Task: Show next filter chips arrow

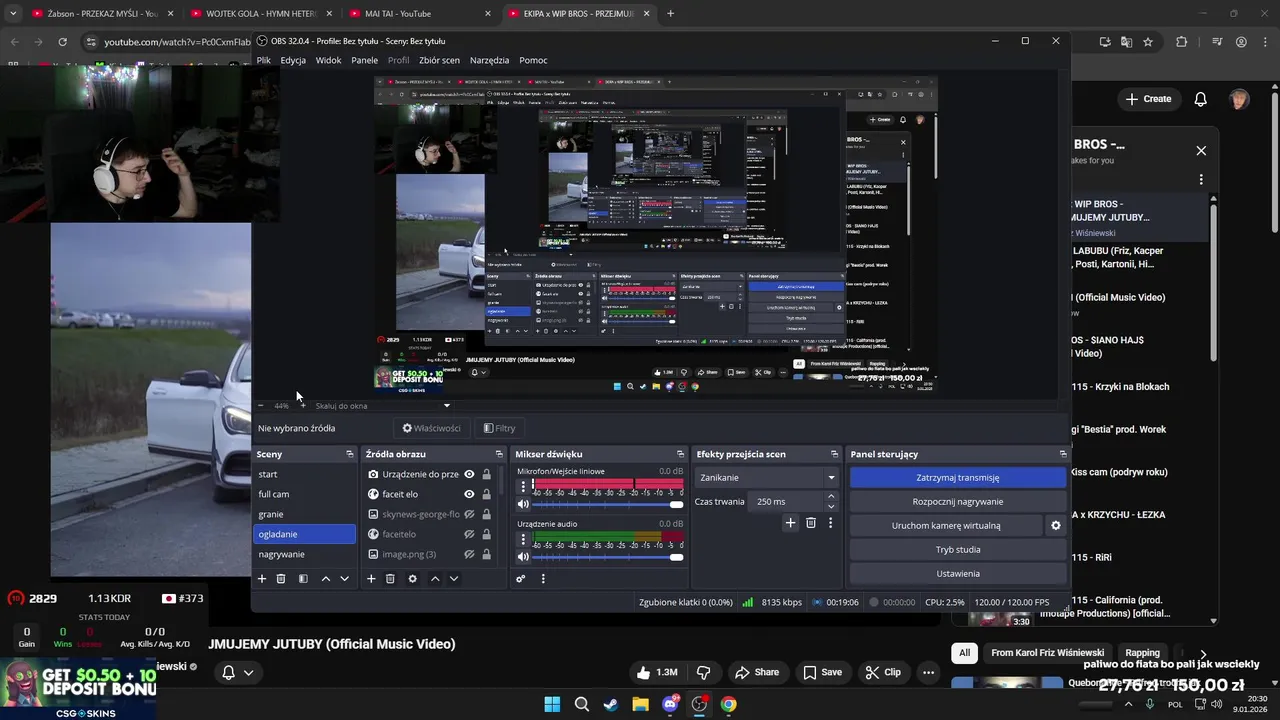Action: pos(1203,653)
